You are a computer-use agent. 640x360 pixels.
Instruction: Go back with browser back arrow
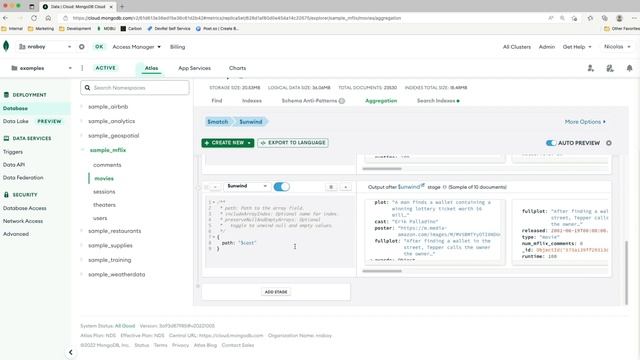tap(5, 18)
